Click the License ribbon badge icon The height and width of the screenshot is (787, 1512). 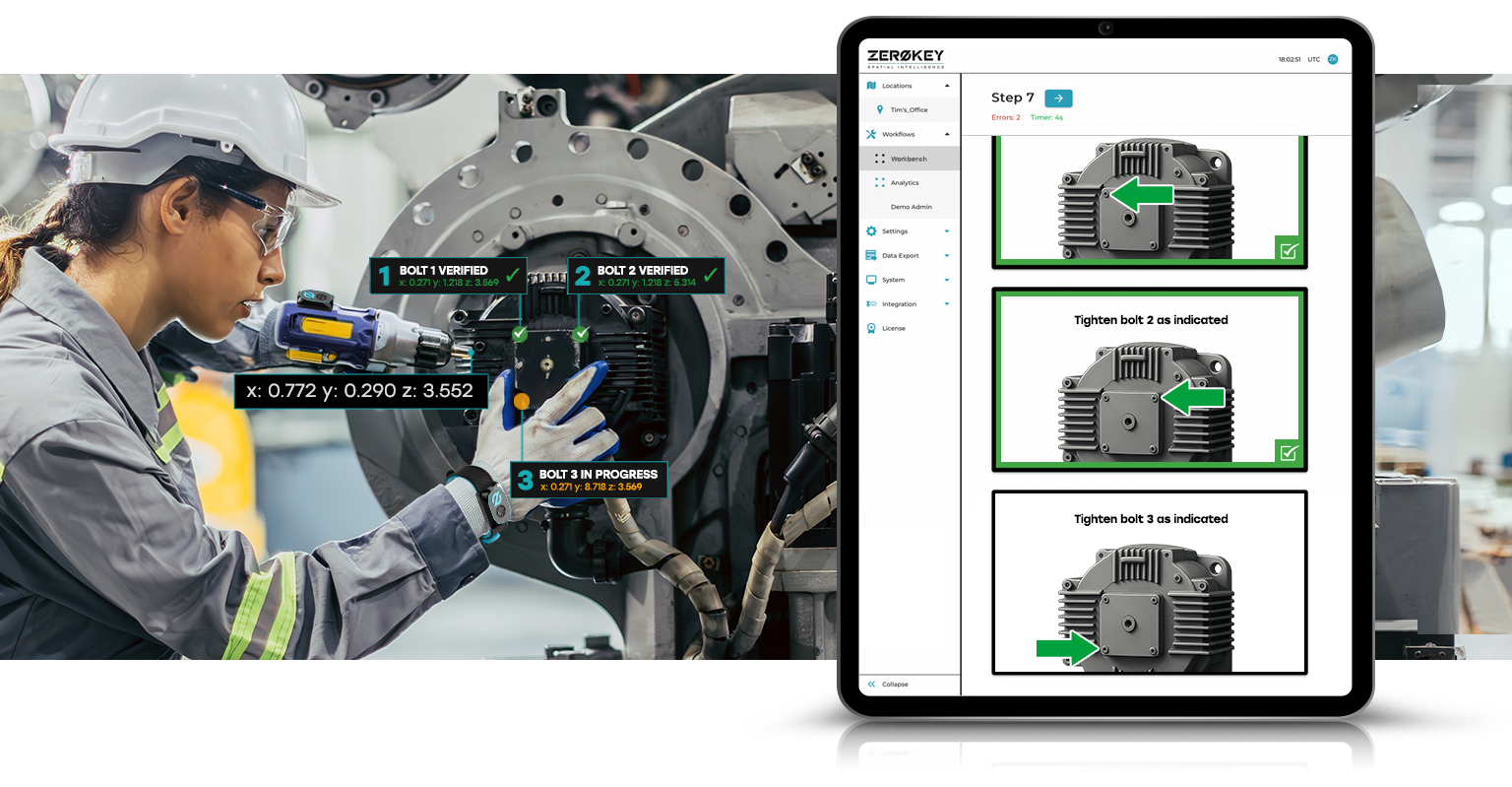[871, 328]
